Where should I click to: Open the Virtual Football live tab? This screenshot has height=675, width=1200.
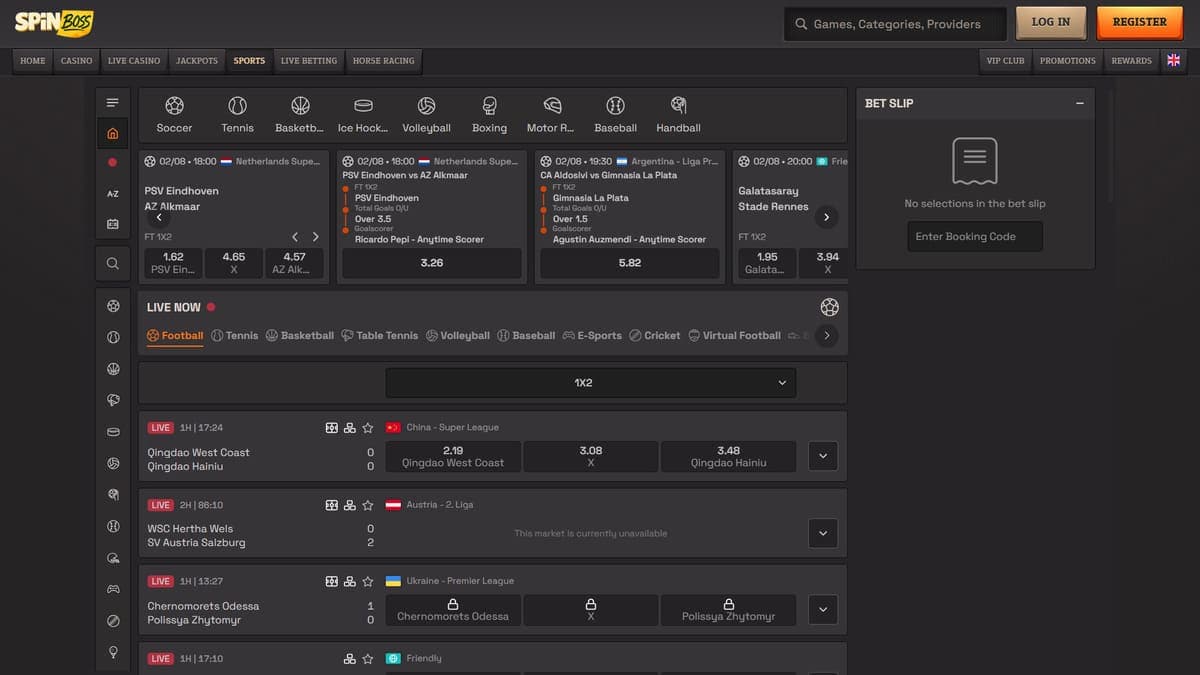[x=735, y=336]
